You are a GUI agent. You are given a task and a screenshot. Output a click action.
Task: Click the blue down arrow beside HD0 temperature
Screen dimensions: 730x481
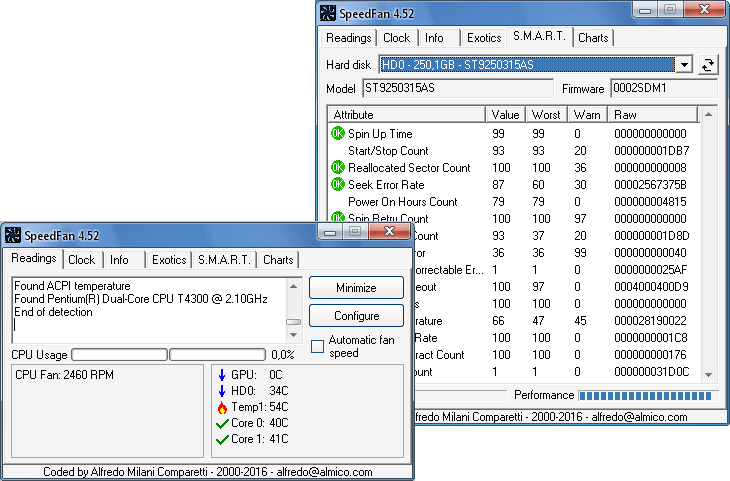pyautogui.click(x=222, y=391)
